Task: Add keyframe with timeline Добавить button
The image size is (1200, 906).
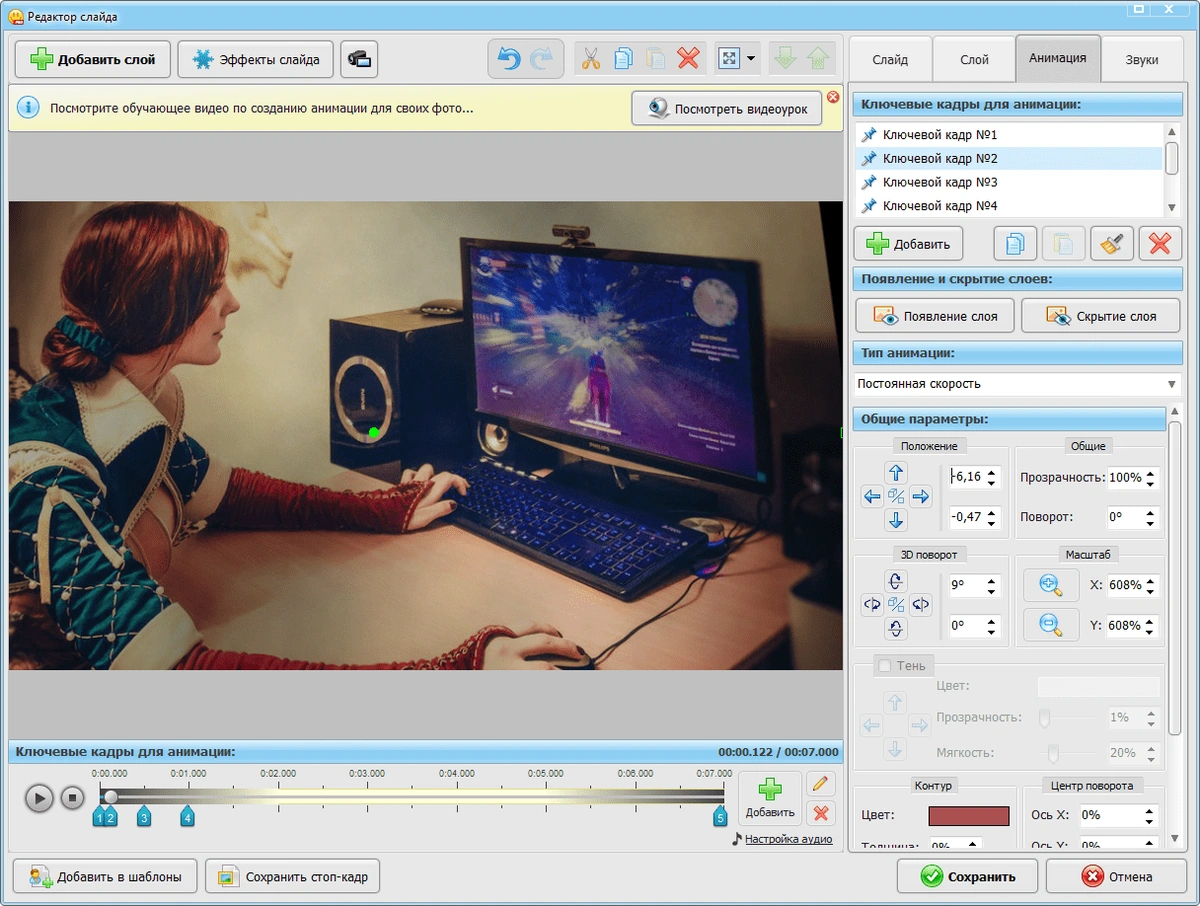Action: (x=770, y=799)
